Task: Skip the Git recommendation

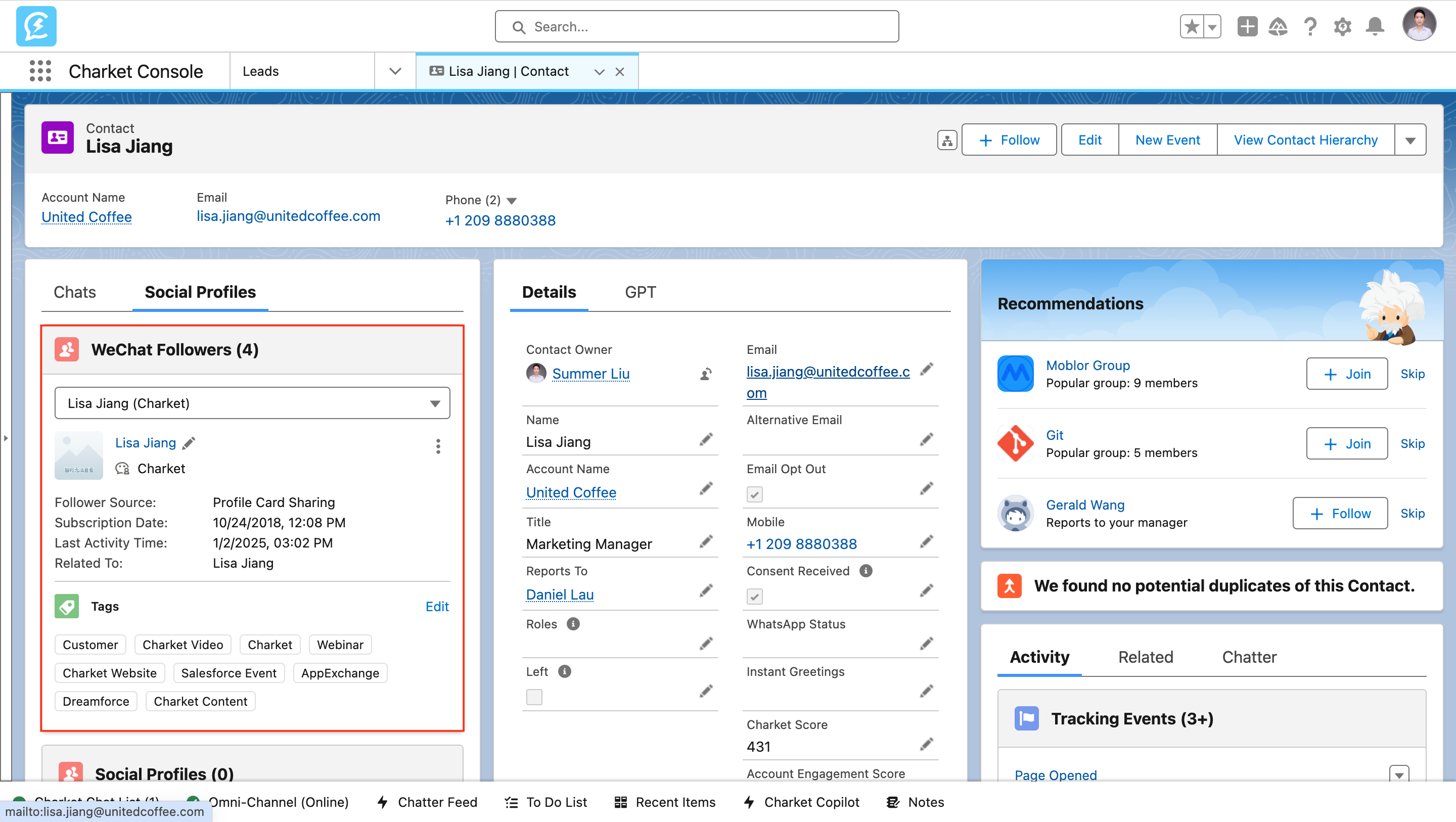Action: click(1413, 444)
